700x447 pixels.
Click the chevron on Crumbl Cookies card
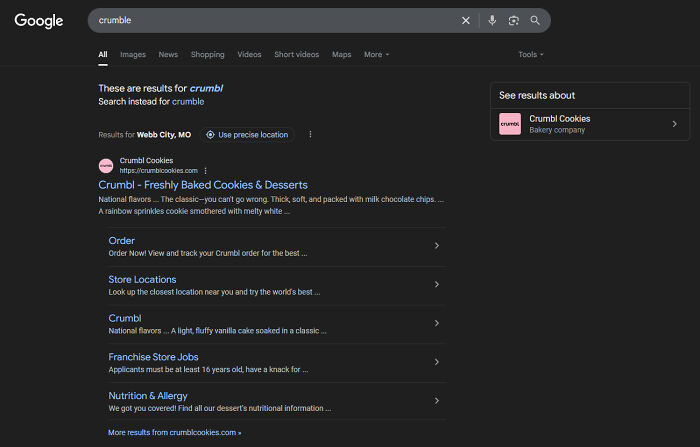click(x=675, y=124)
